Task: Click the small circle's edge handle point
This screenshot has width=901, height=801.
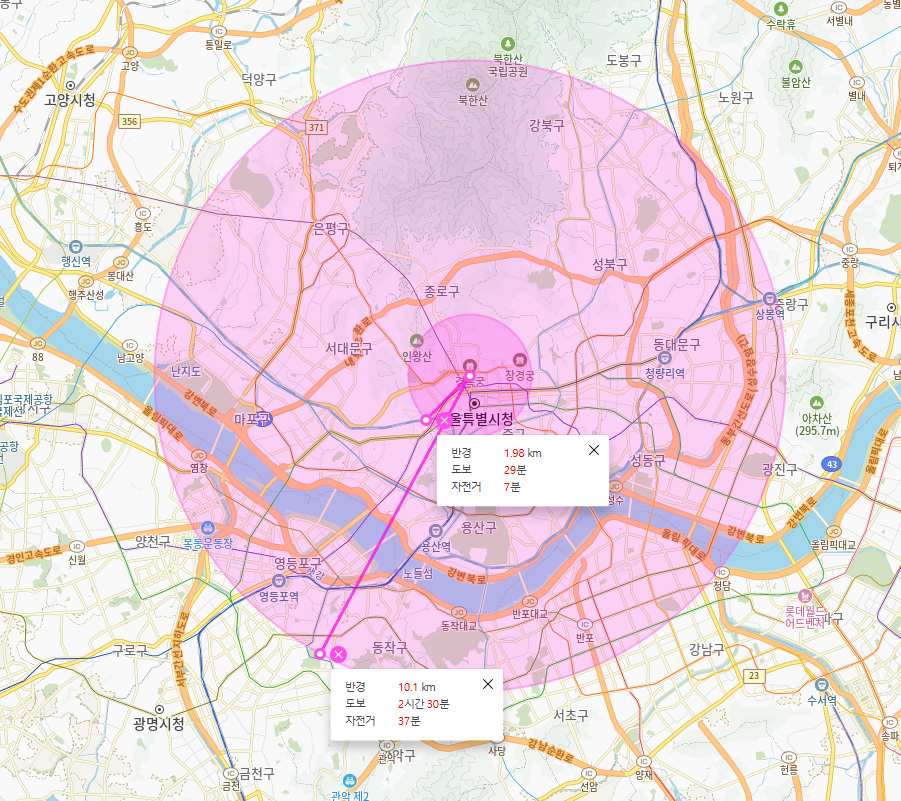Action: click(x=425, y=420)
